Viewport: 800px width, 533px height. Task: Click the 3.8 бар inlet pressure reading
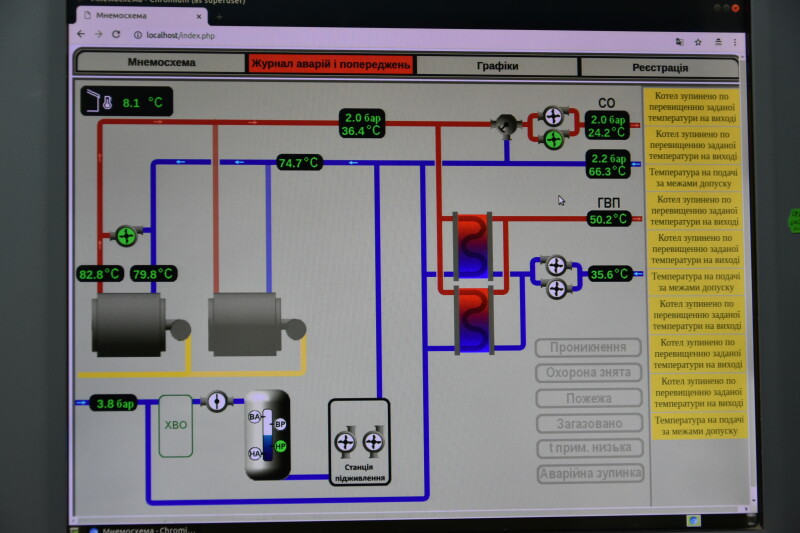[114, 403]
